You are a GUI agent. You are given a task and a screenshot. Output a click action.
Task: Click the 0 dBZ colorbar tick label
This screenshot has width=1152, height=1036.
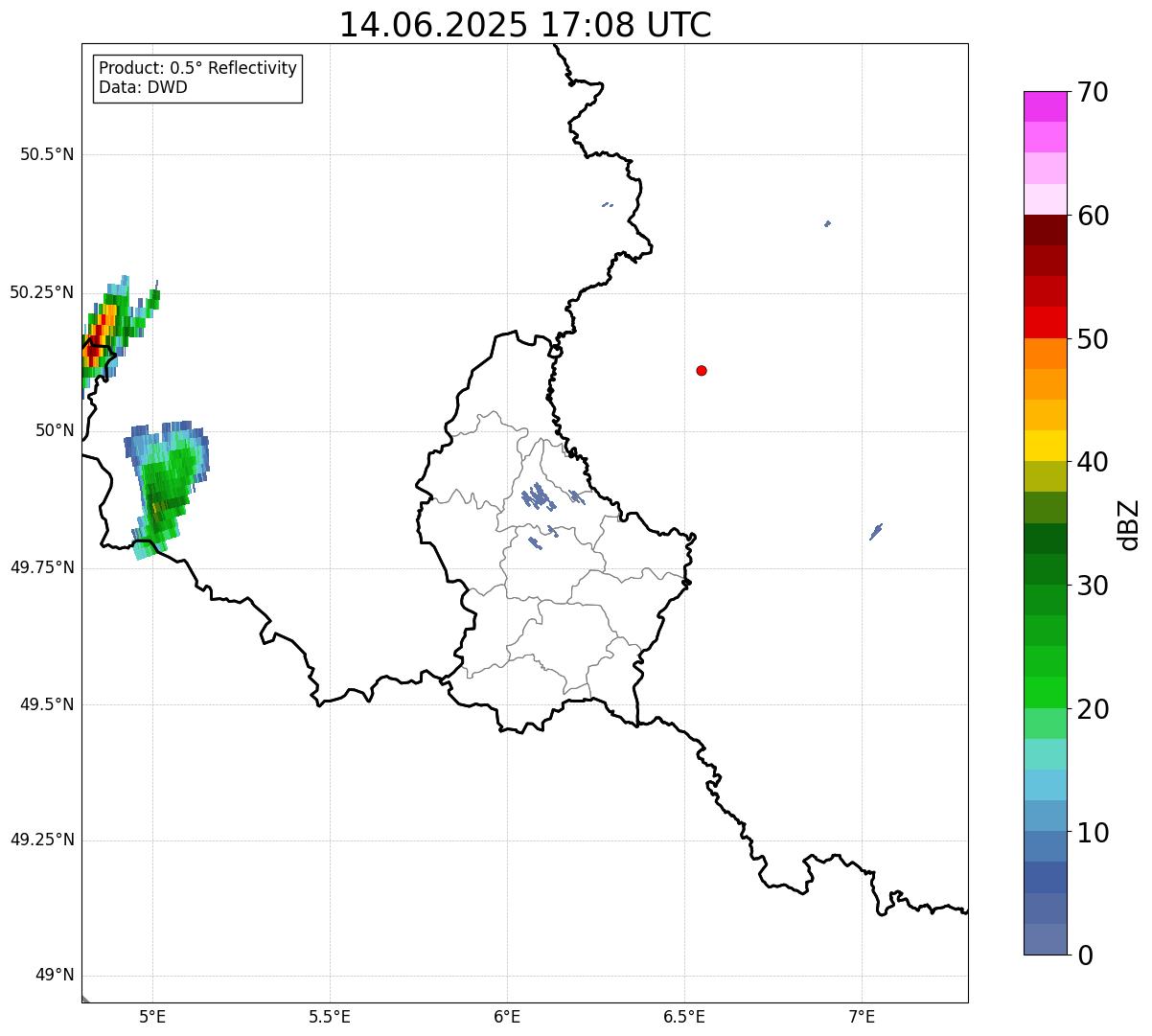click(1085, 955)
